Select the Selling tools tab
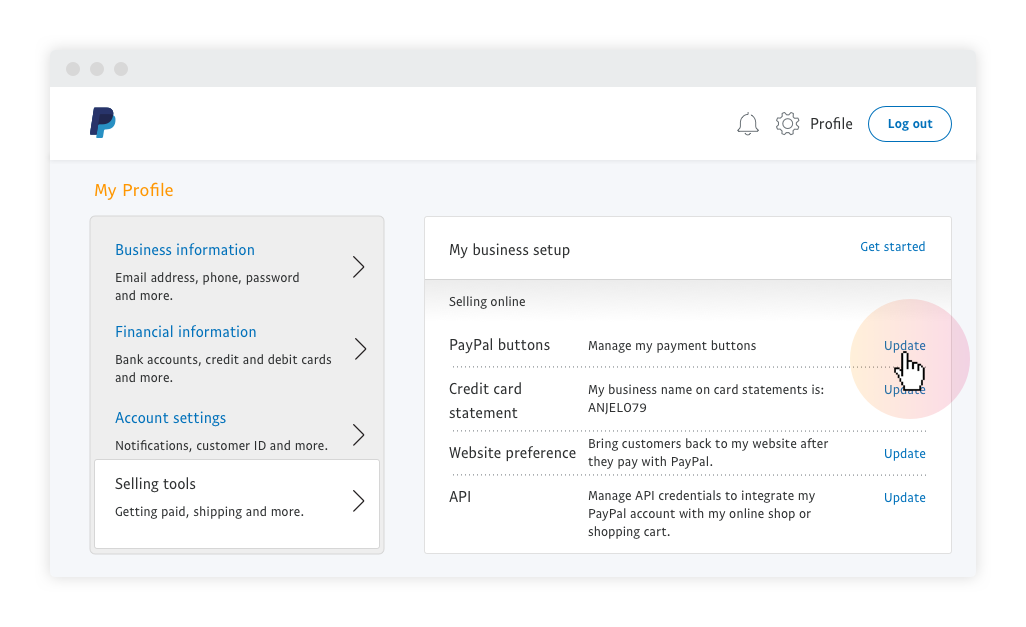1026x627 pixels. (x=156, y=484)
